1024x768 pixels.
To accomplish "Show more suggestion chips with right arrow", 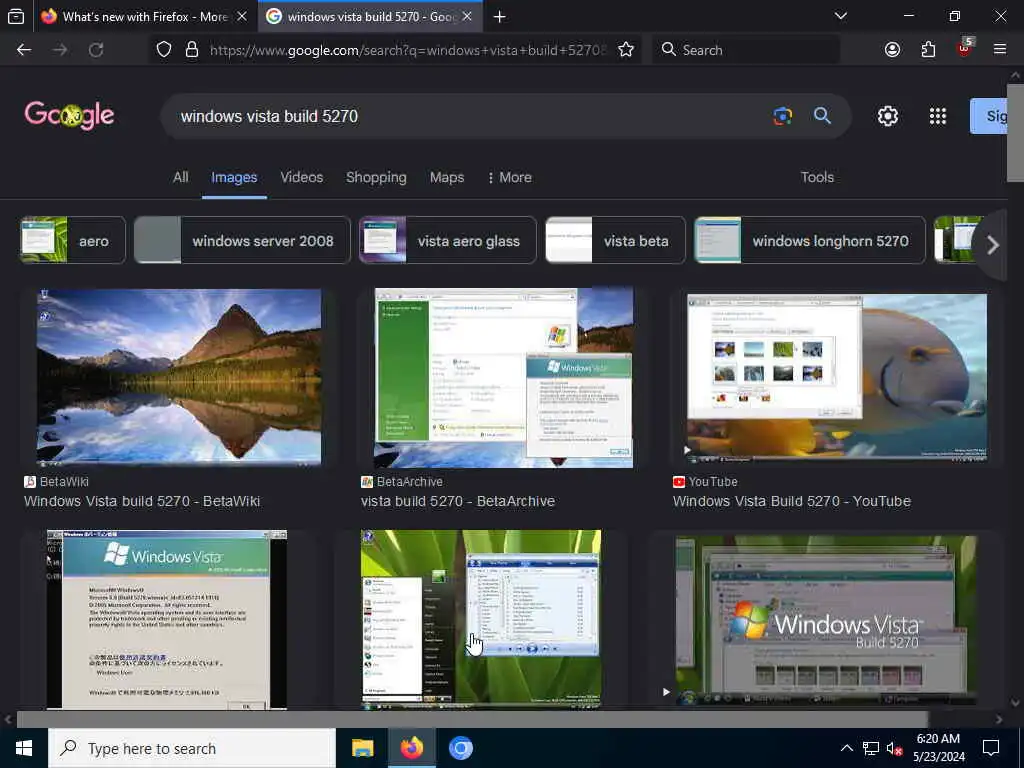I will (993, 245).
